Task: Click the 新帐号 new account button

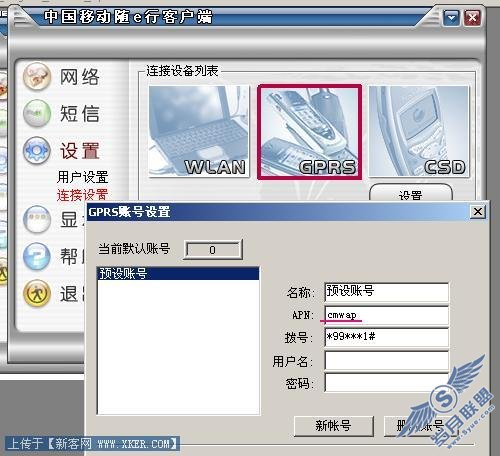Action: pyautogui.click(x=333, y=426)
